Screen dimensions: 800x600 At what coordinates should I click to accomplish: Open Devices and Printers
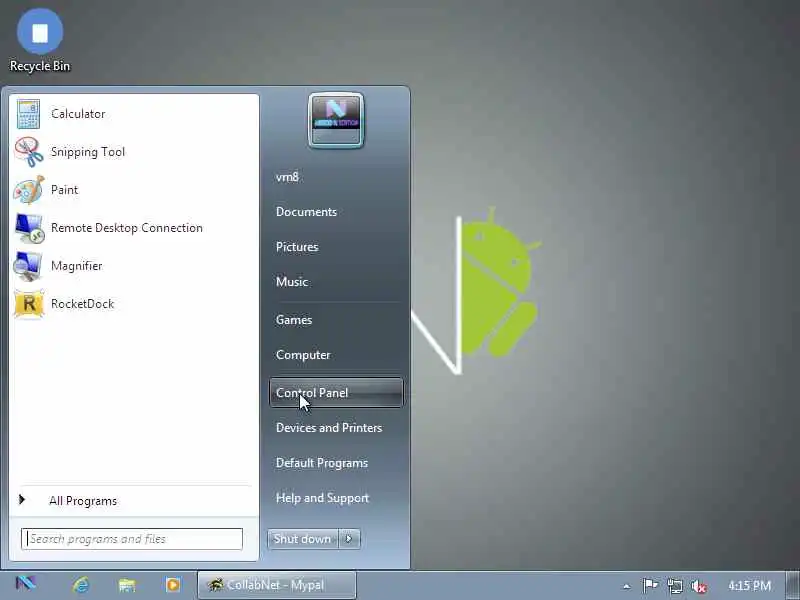[x=329, y=428]
